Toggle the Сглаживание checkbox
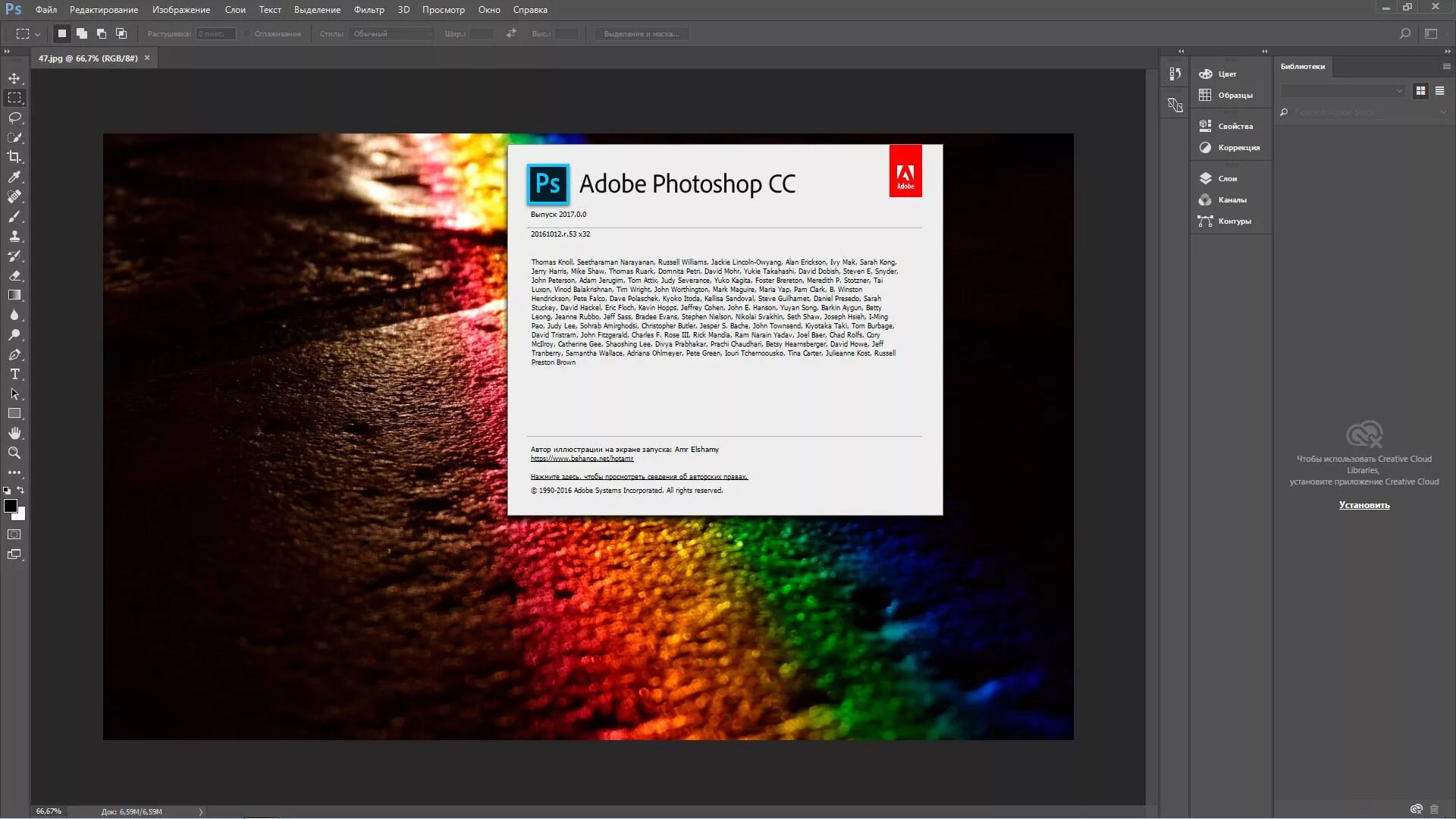Screen dimensions: 1456x819 coord(247,33)
